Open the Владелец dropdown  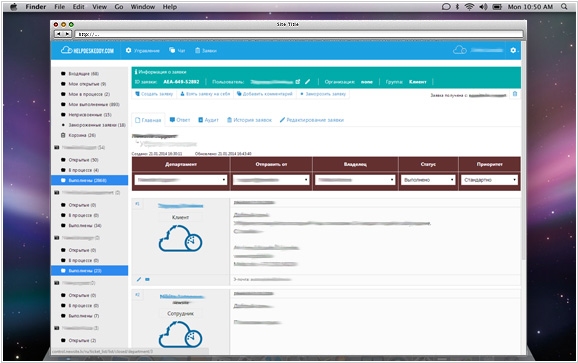click(x=355, y=180)
